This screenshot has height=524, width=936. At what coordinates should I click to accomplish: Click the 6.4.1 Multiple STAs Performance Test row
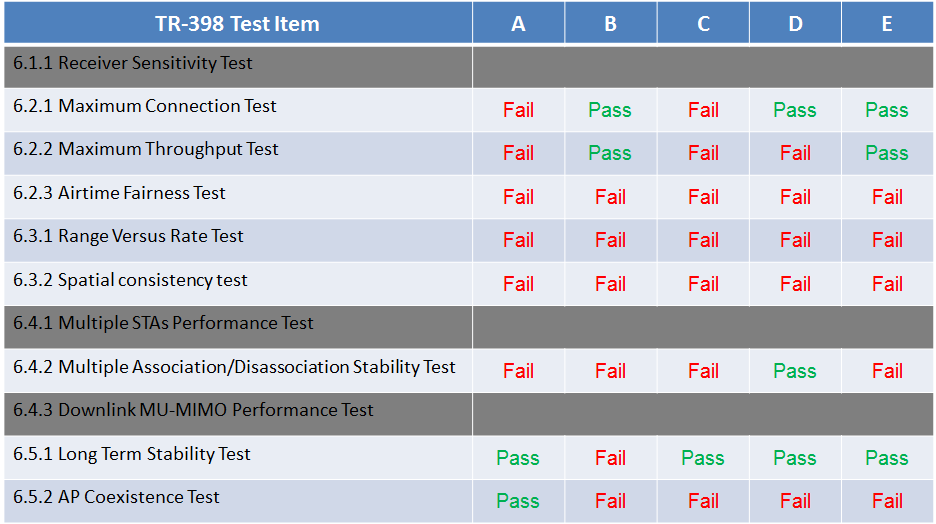tap(469, 327)
